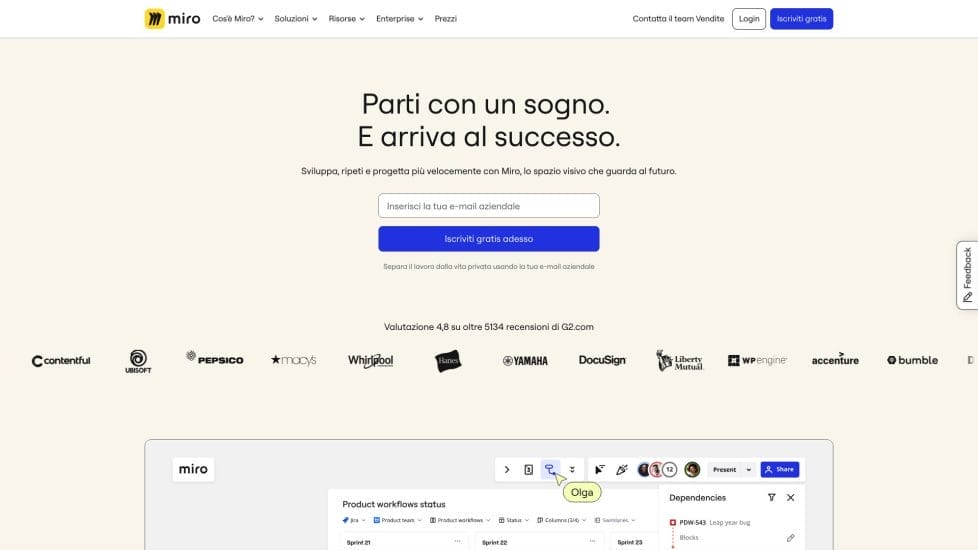
Task: Click the Miro logo in the header
Action: coord(172,19)
